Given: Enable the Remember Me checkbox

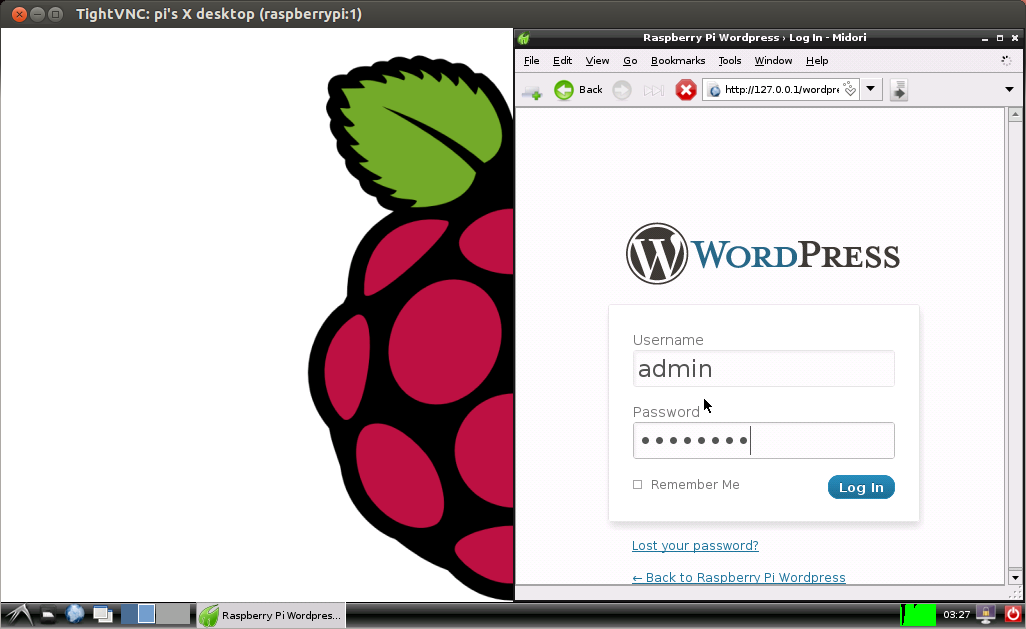Looking at the screenshot, I should (x=638, y=485).
